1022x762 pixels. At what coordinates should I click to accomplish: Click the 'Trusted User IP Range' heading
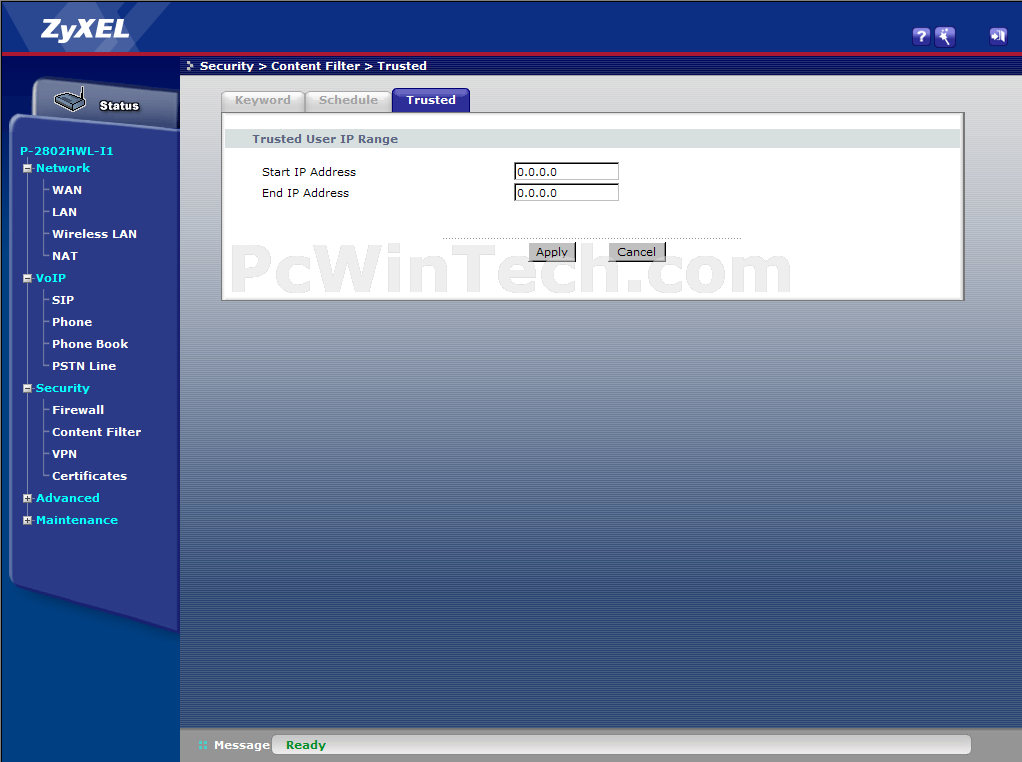tap(325, 139)
